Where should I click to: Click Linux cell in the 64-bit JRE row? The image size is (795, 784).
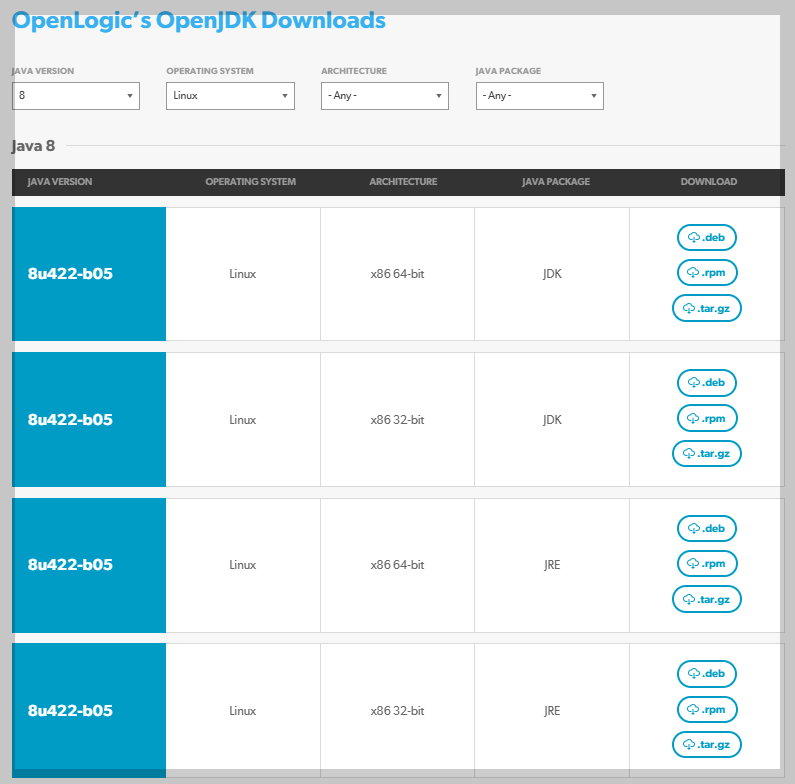243,565
